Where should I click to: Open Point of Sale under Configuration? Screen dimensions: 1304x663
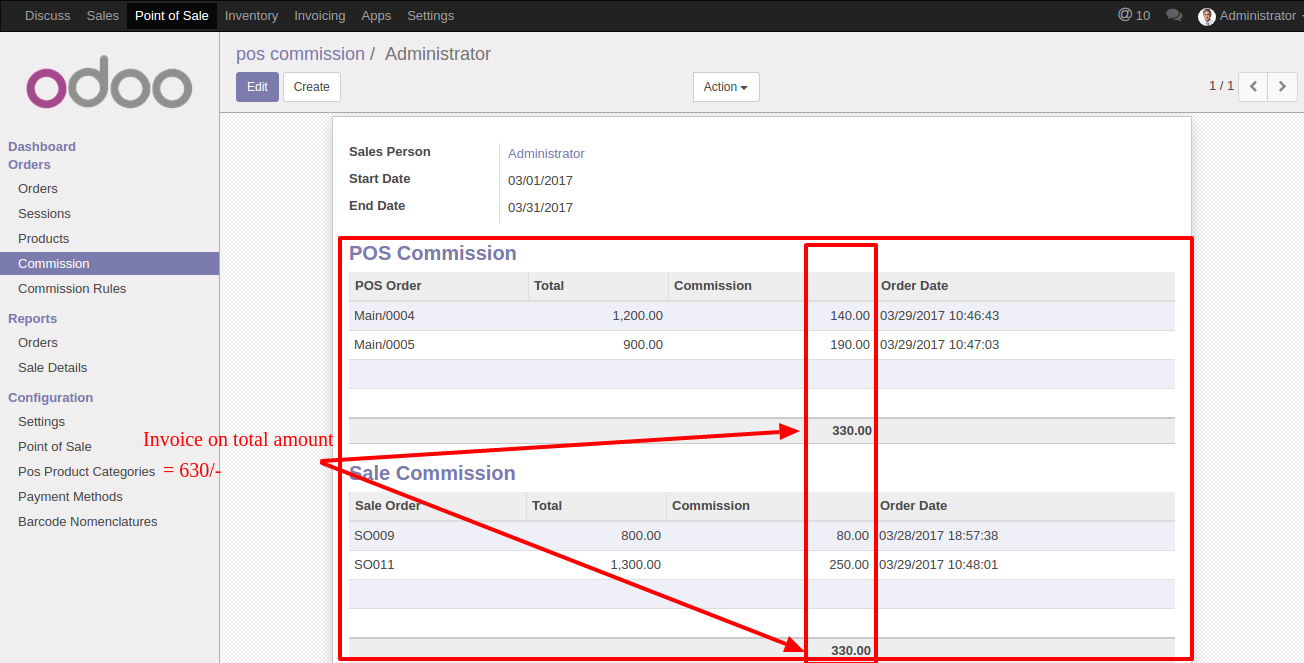tap(55, 447)
